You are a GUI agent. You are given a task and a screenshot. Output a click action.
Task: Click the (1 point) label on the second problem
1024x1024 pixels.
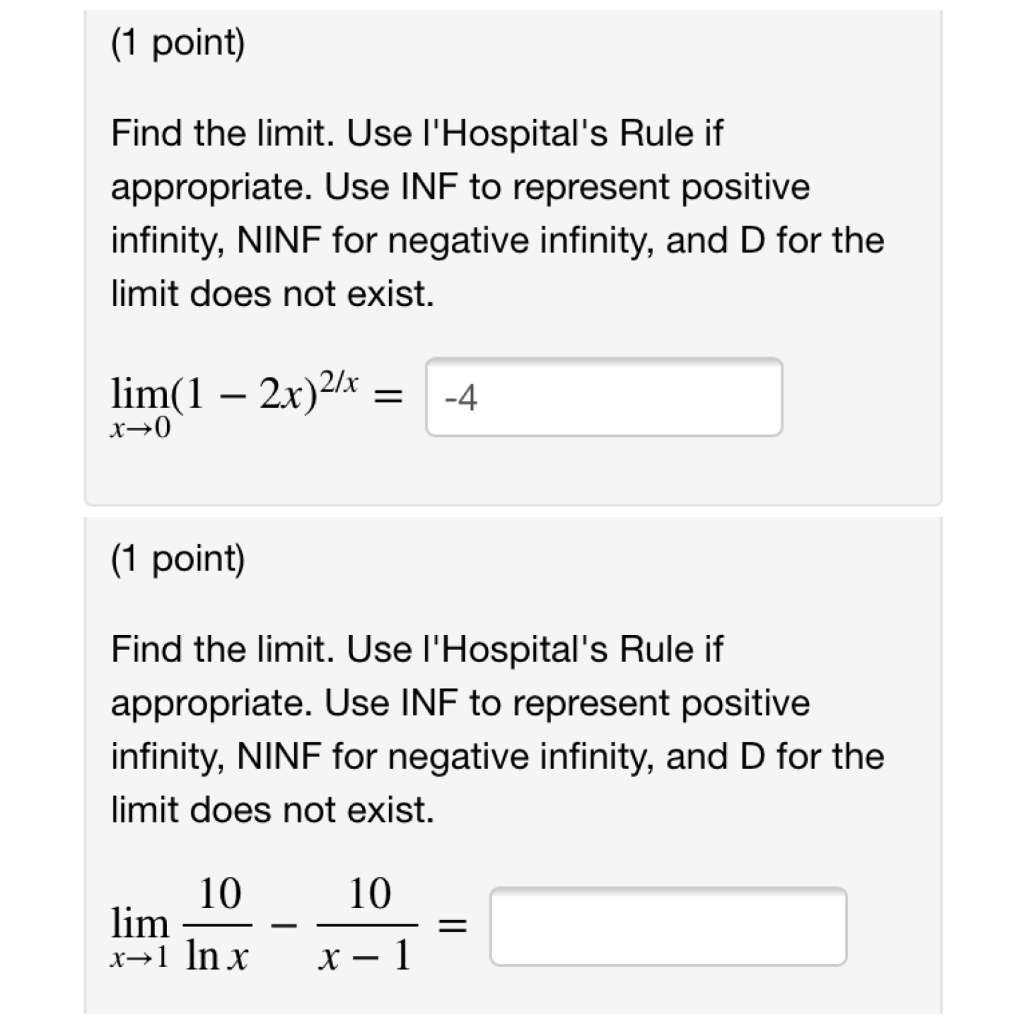coord(178,560)
